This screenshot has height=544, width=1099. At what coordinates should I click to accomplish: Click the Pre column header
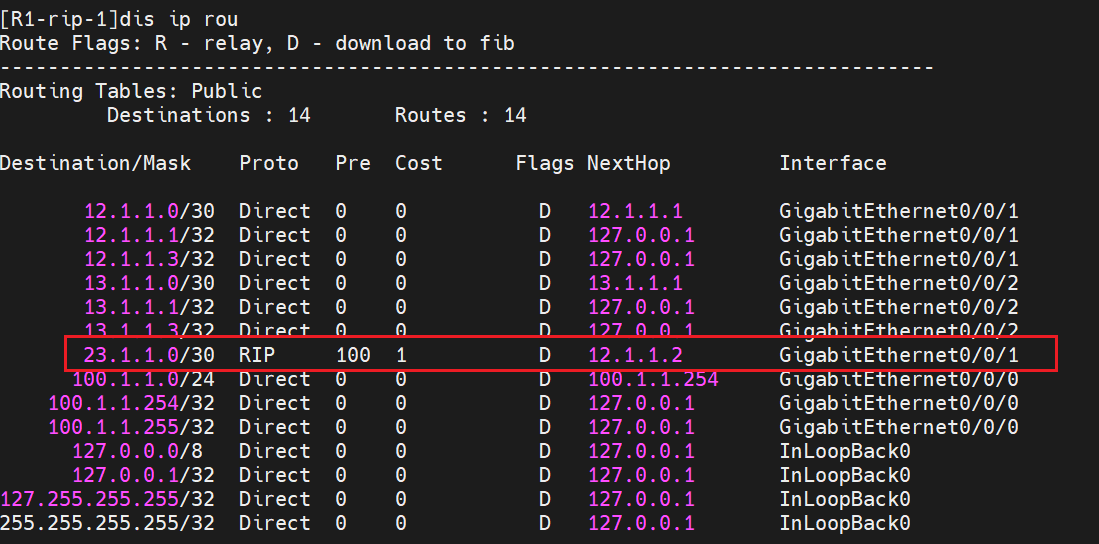tap(353, 163)
